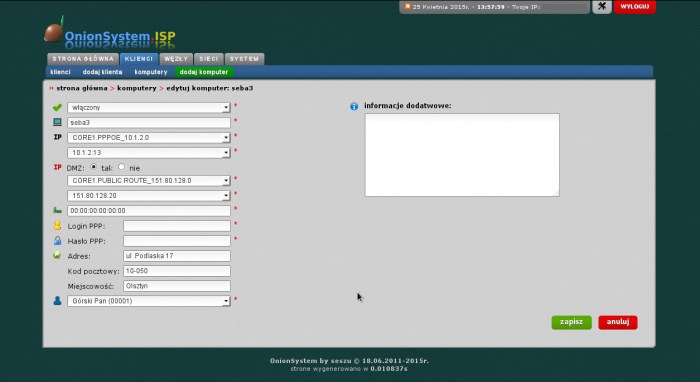Click the blue person icon beside client dropdown
This screenshot has height=382, width=700.
57,301
